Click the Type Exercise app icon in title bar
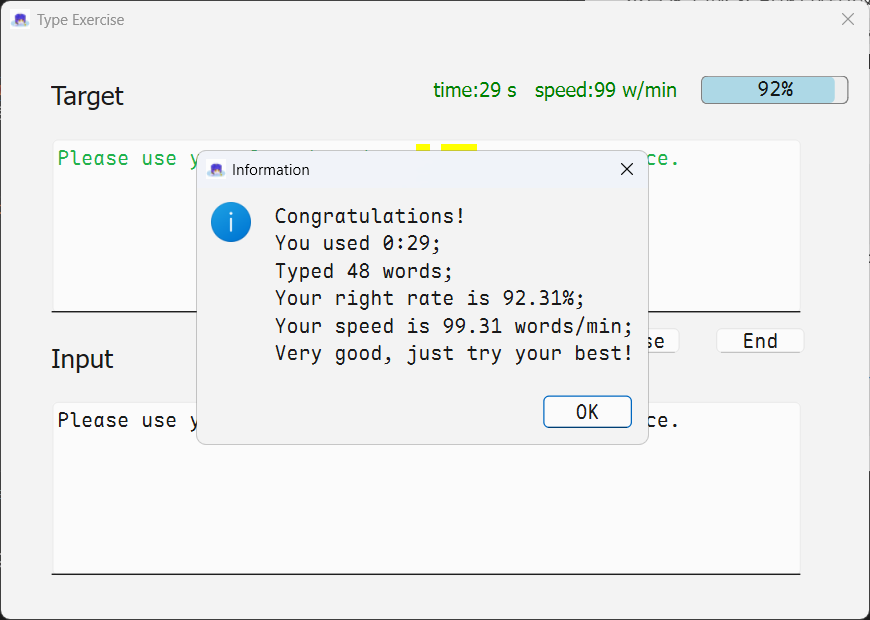 pyautogui.click(x=20, y=20)
